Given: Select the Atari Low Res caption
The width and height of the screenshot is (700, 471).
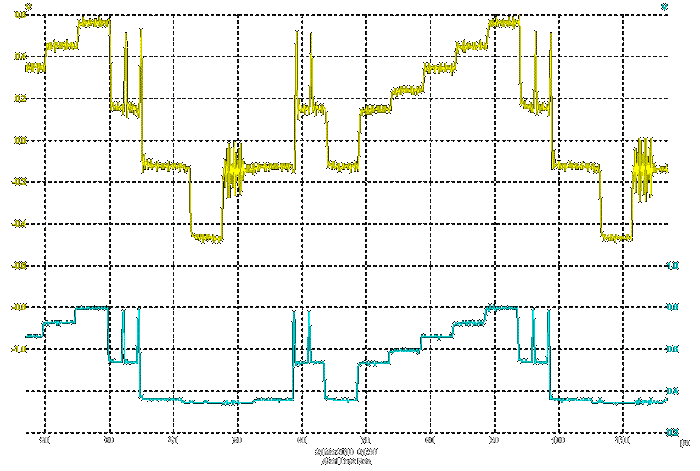Looking at the screenshot, I should tap(342, 462).
